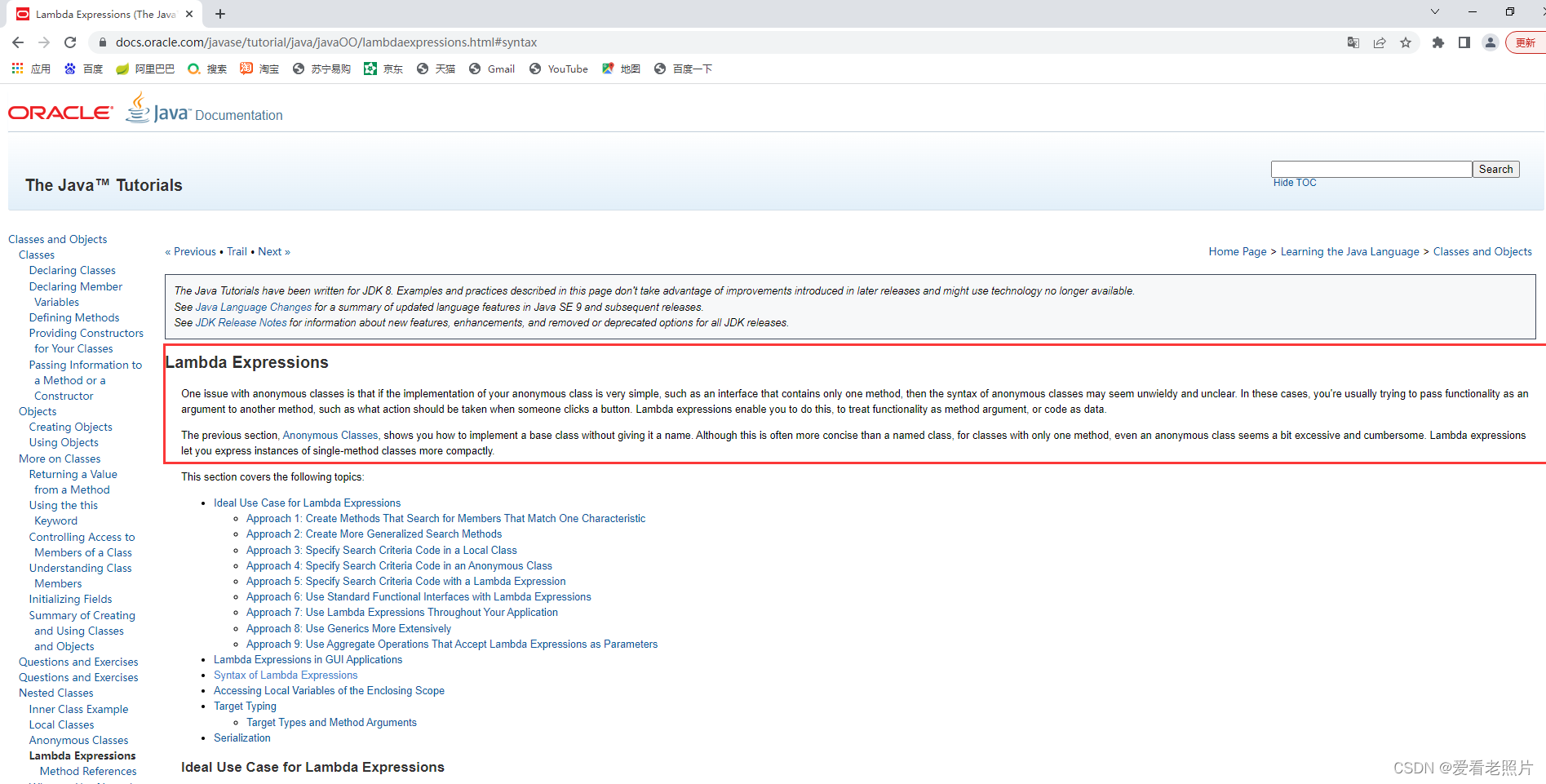Open the 苏宁易购 bookmark
This screenshot has width=1546, height=784.
coord(321,69)
